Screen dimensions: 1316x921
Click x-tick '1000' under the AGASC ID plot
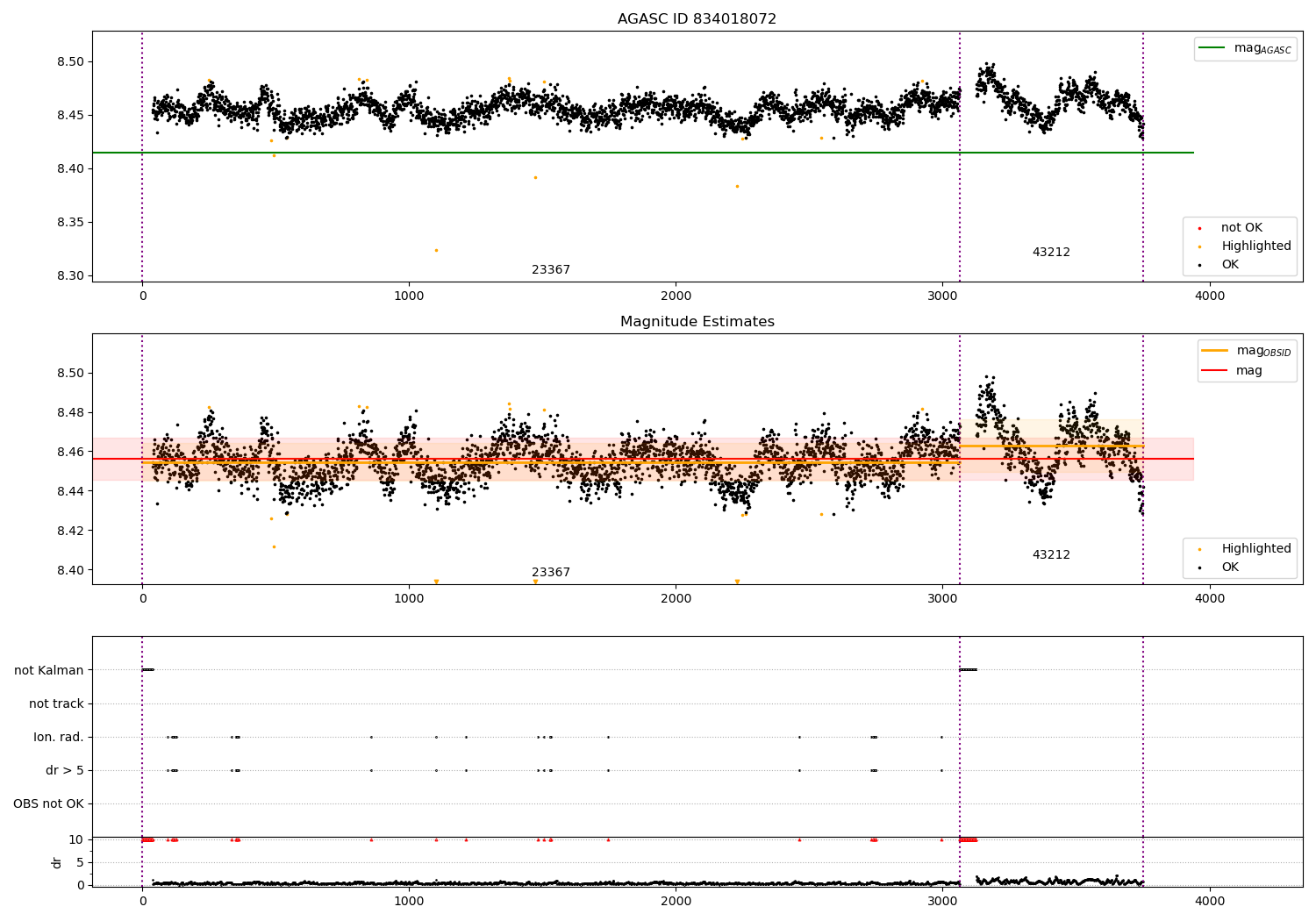coord(409,296)
